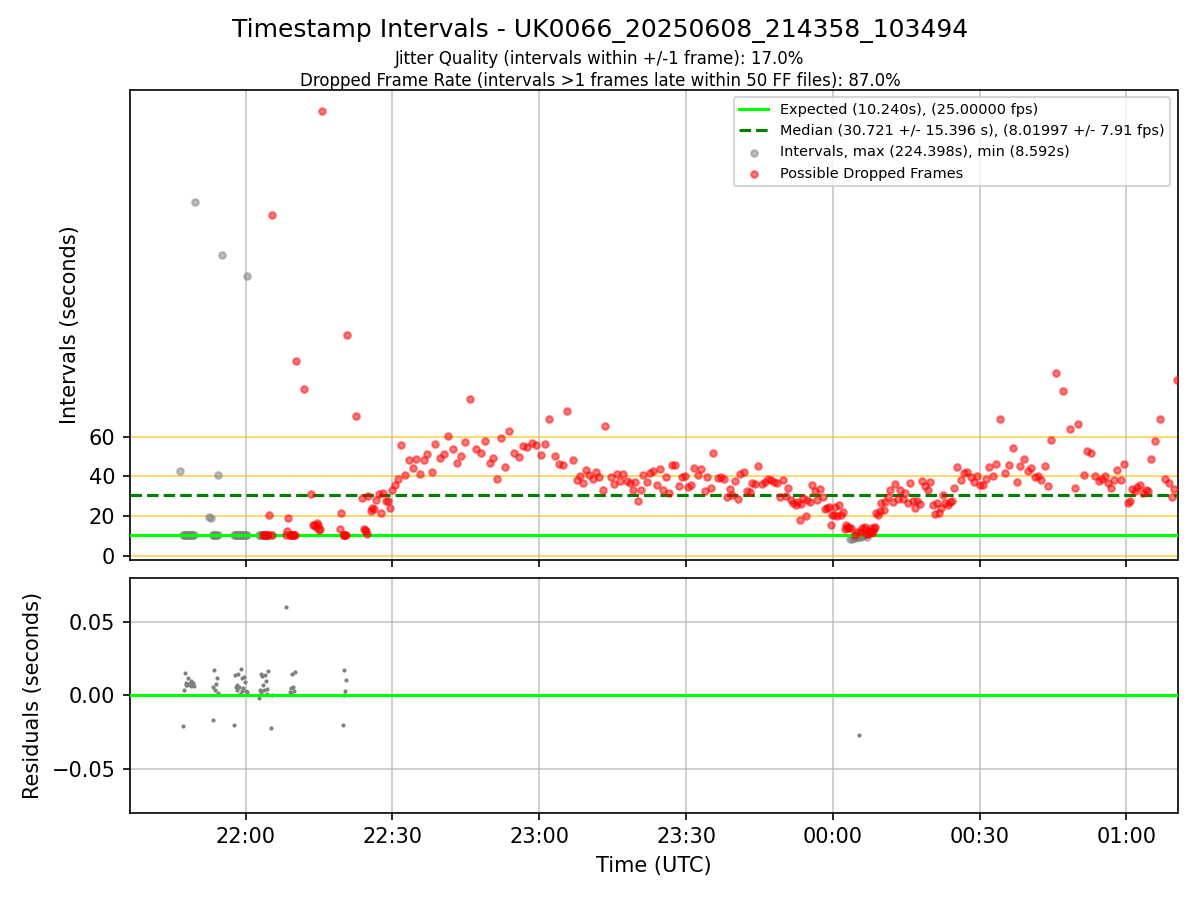Click the upper plot's "0" y-axis tick label

[x=110, y=556]
